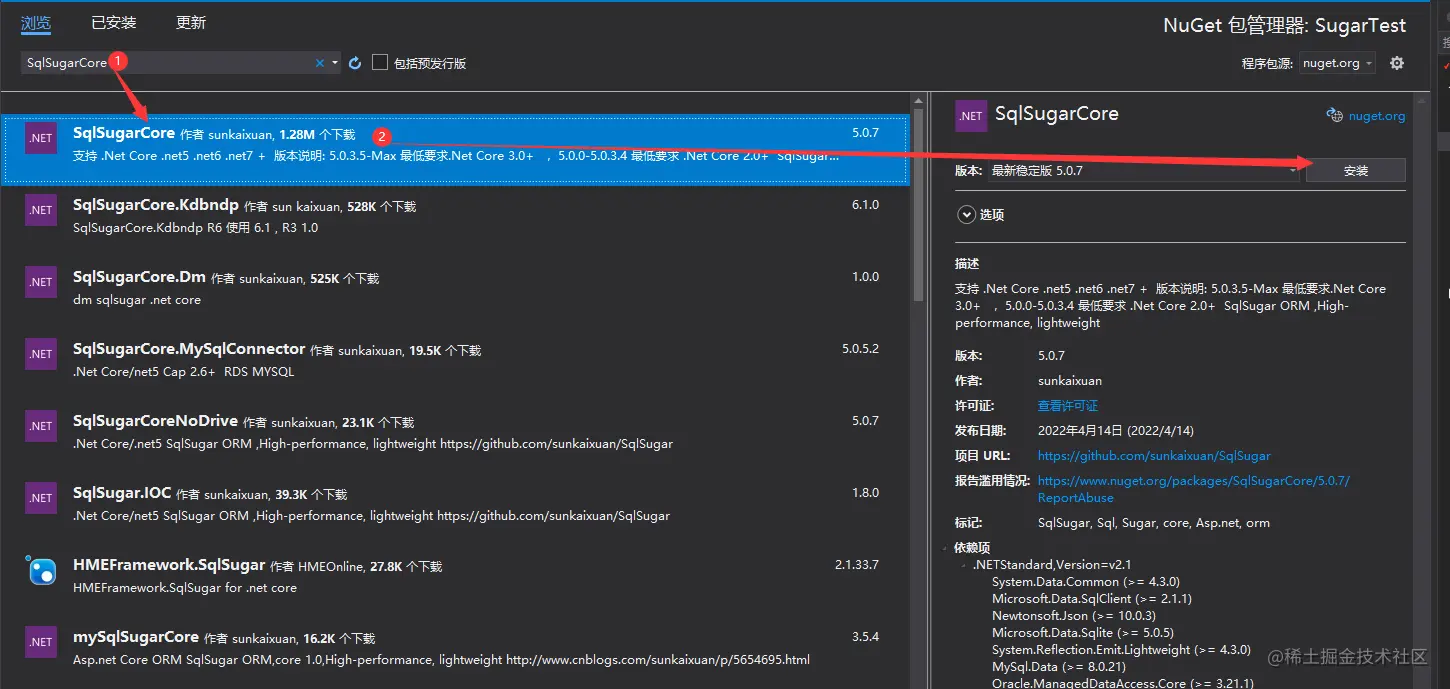Image resolution: width=1450 pixels, height=689 pixels.
Task: Select the SqlSugar.IOC package name
Action: point(122,493)
